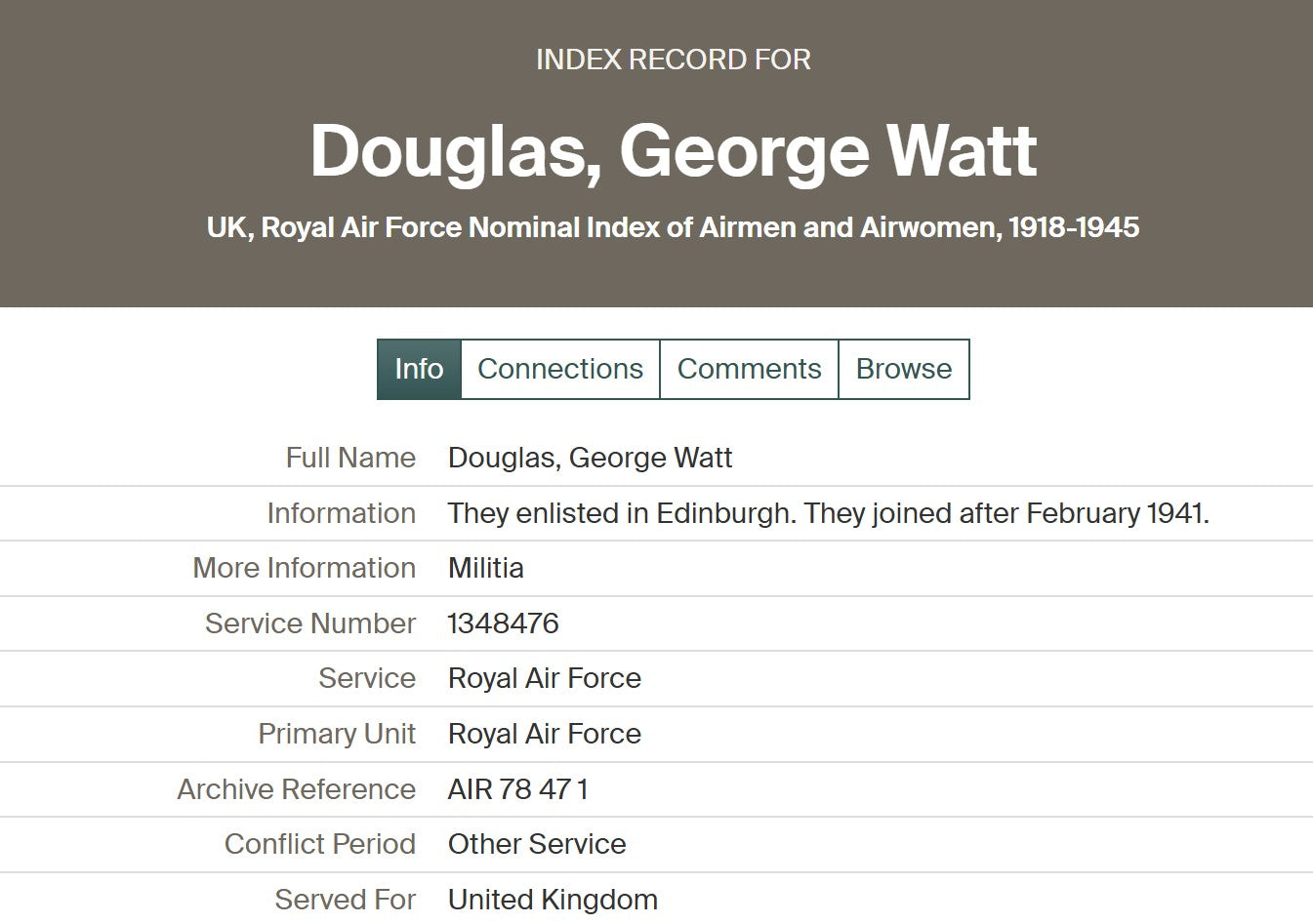Viewport: 1313px width, 924px height.
Task: Click the 'INDEX RECORD FOR' heading text
Action: click(674, 60)
